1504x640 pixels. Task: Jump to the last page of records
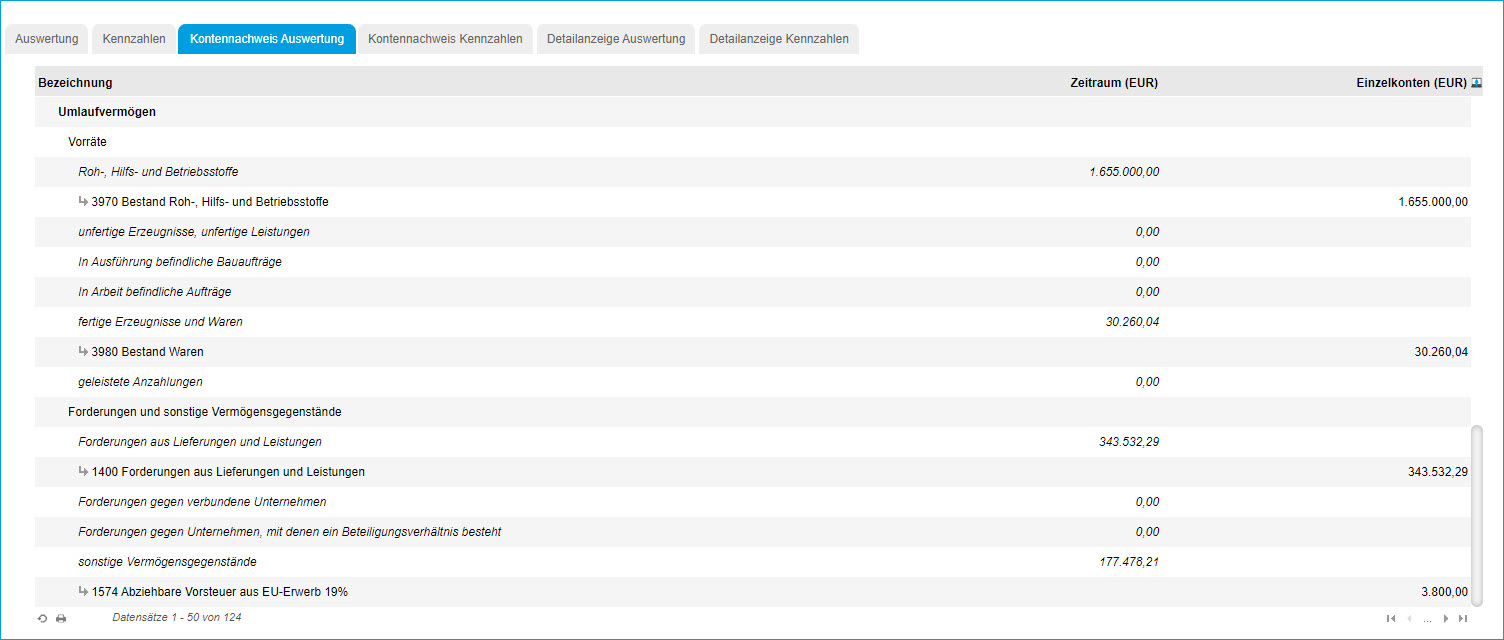click(1463, 618)
